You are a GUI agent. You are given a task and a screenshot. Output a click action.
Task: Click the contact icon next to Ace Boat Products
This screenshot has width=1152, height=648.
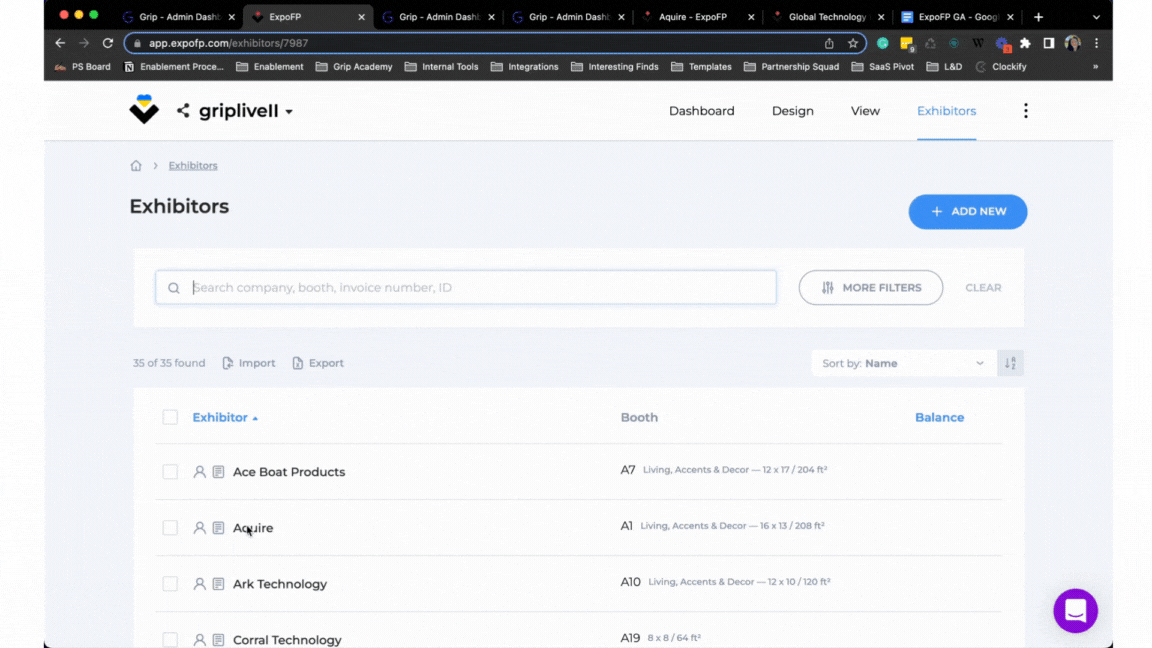pos(198,471)
